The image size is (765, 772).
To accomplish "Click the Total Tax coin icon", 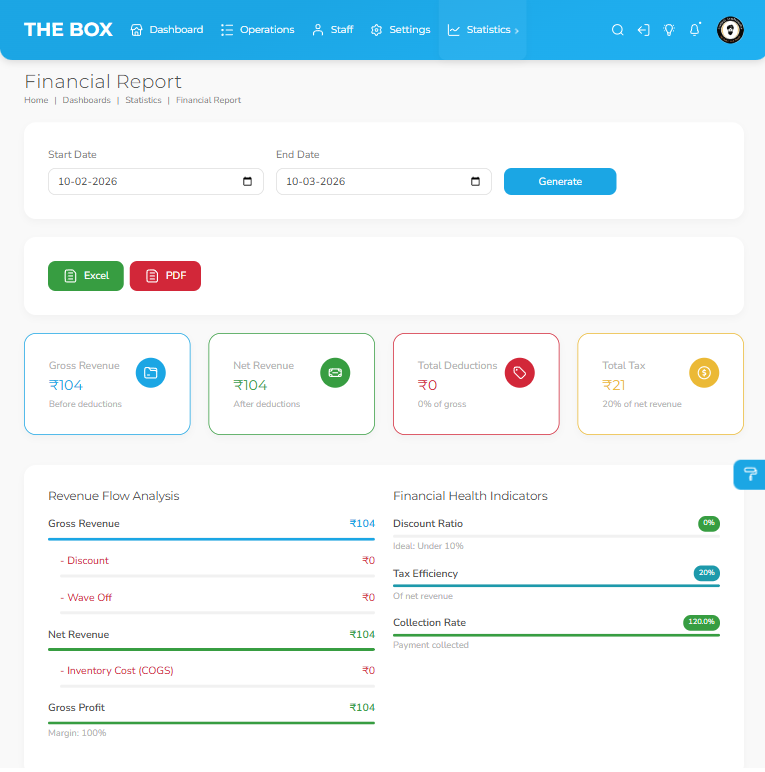I will pyautogui.click(x=704, y=373).
